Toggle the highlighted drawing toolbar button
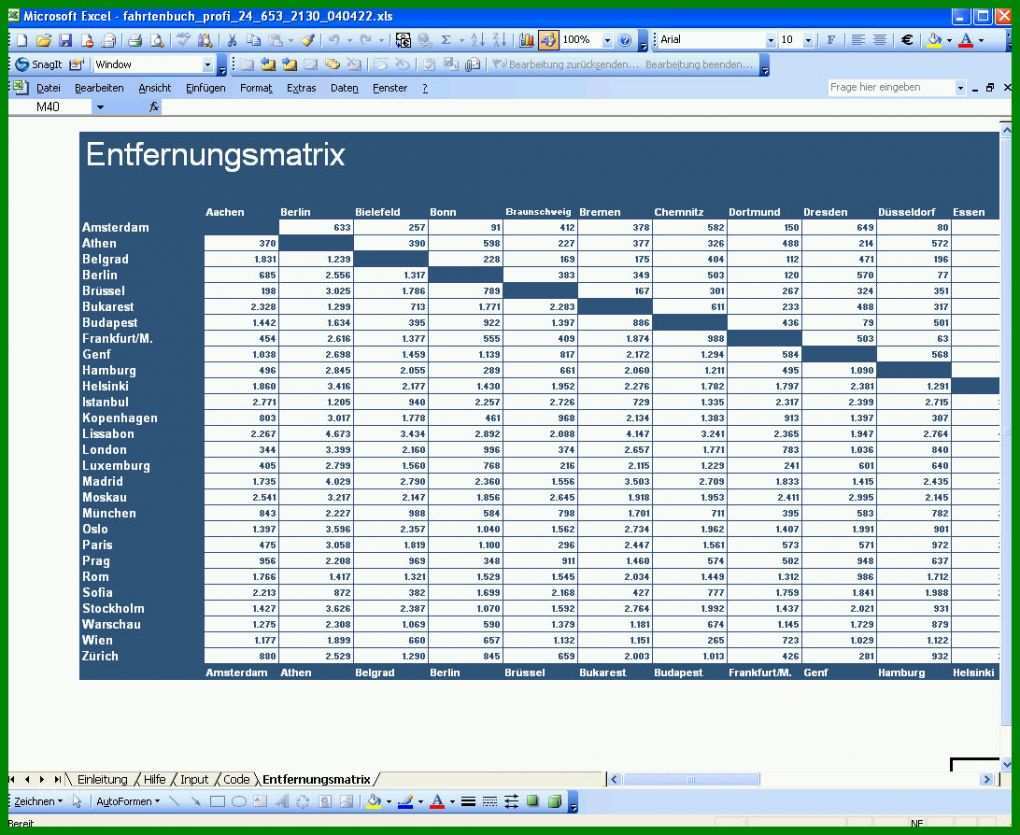 (x=548, y=40)
